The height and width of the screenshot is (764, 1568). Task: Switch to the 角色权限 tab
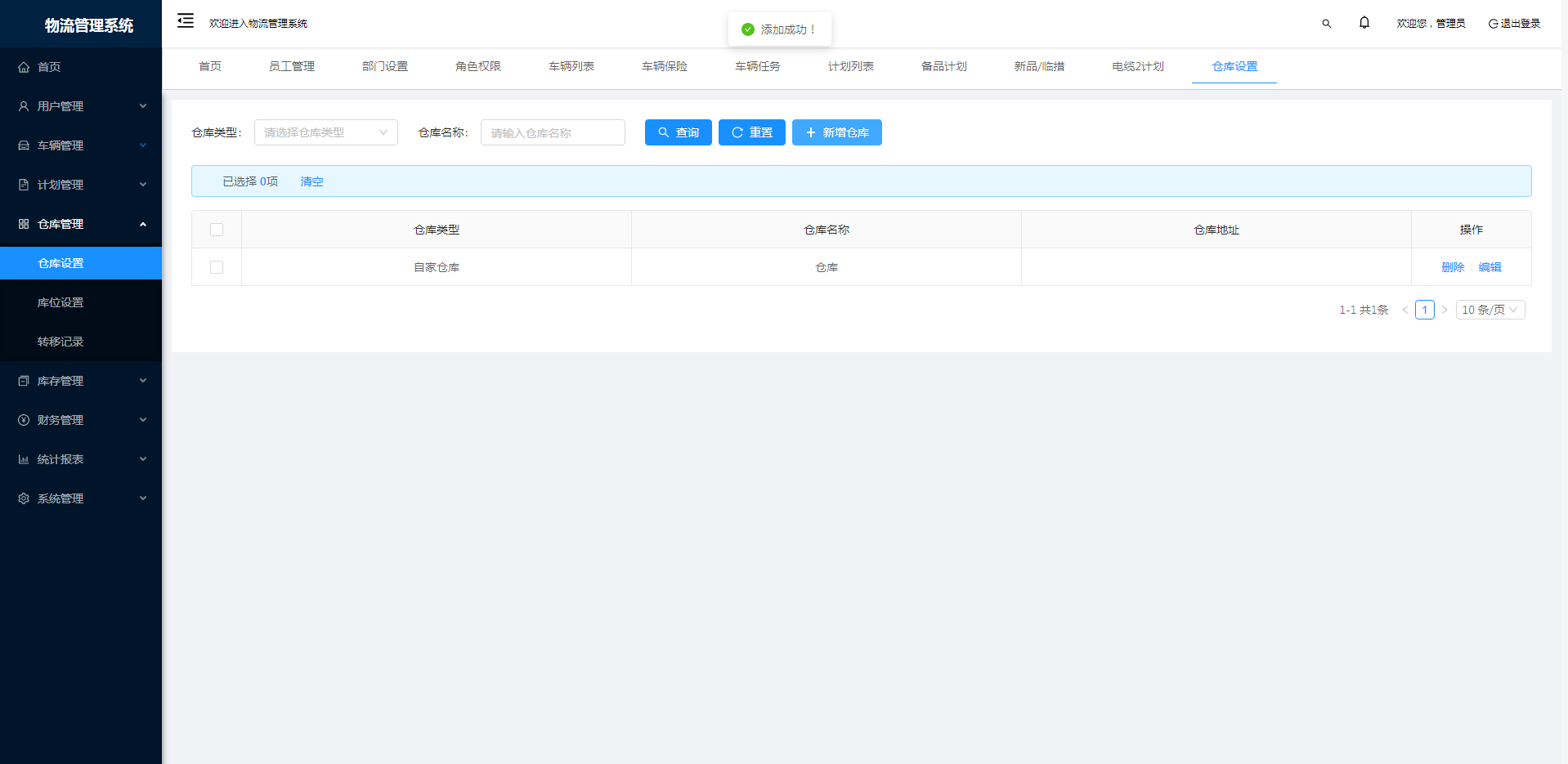click(x=478, y=66)
